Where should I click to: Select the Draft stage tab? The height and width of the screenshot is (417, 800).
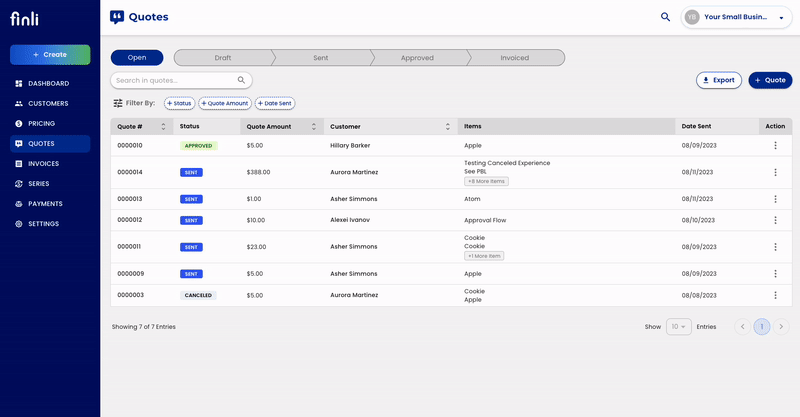[x=223, y=58]
